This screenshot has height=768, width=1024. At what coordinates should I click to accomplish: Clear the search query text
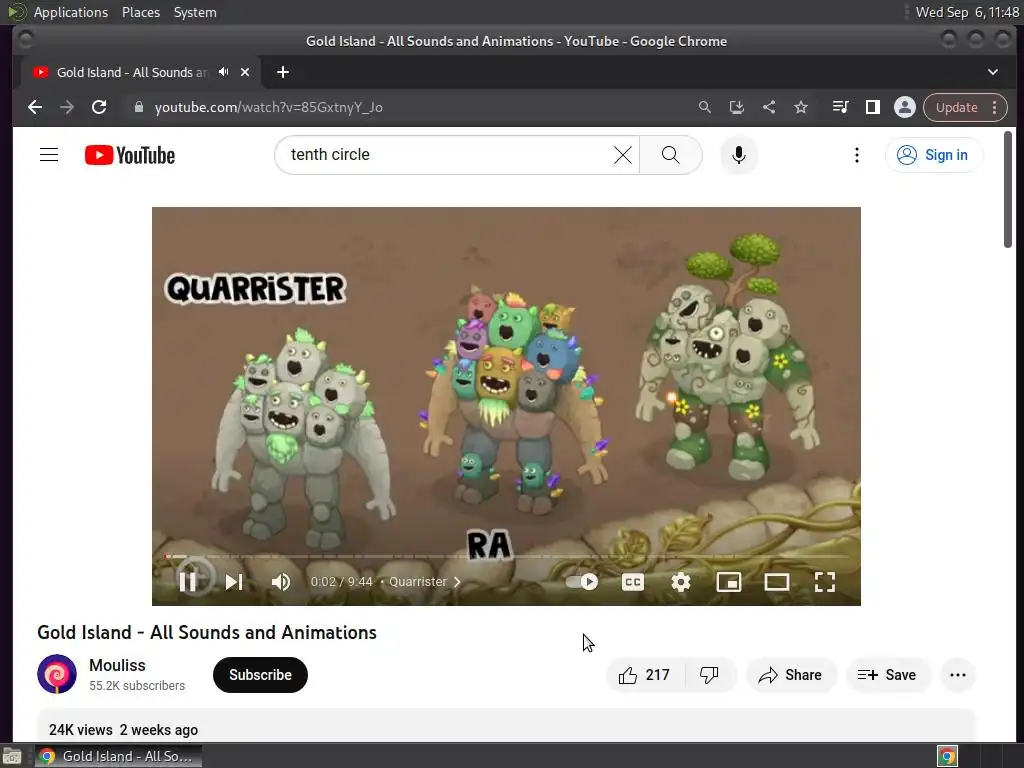pos(623,155)
